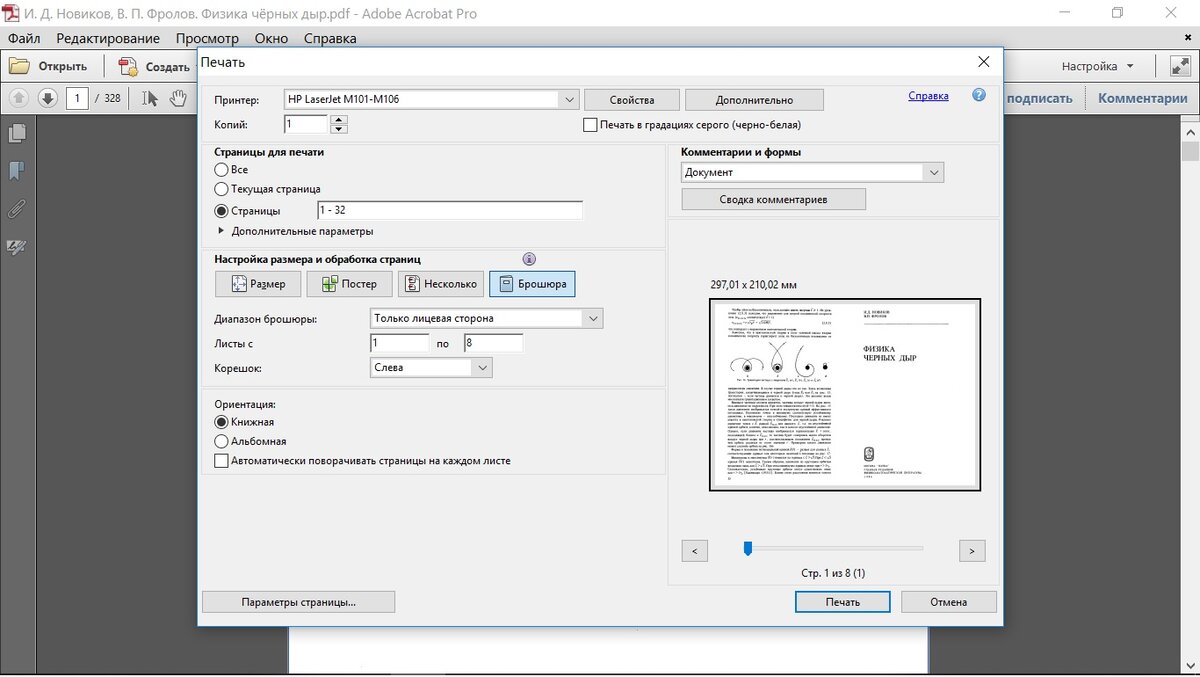
Task: Click the page range field showing 1 - 32
Action: [x=449, y=211]
